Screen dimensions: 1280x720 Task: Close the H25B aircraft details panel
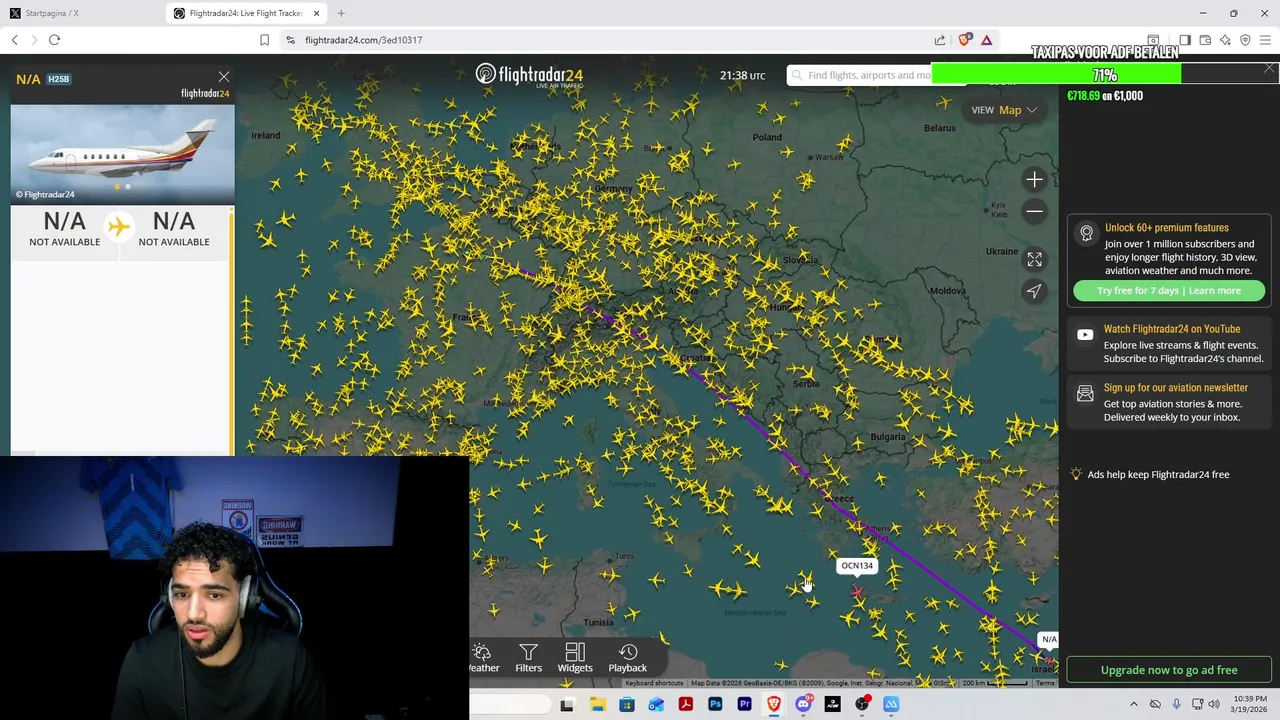click(x=224, y=77)
